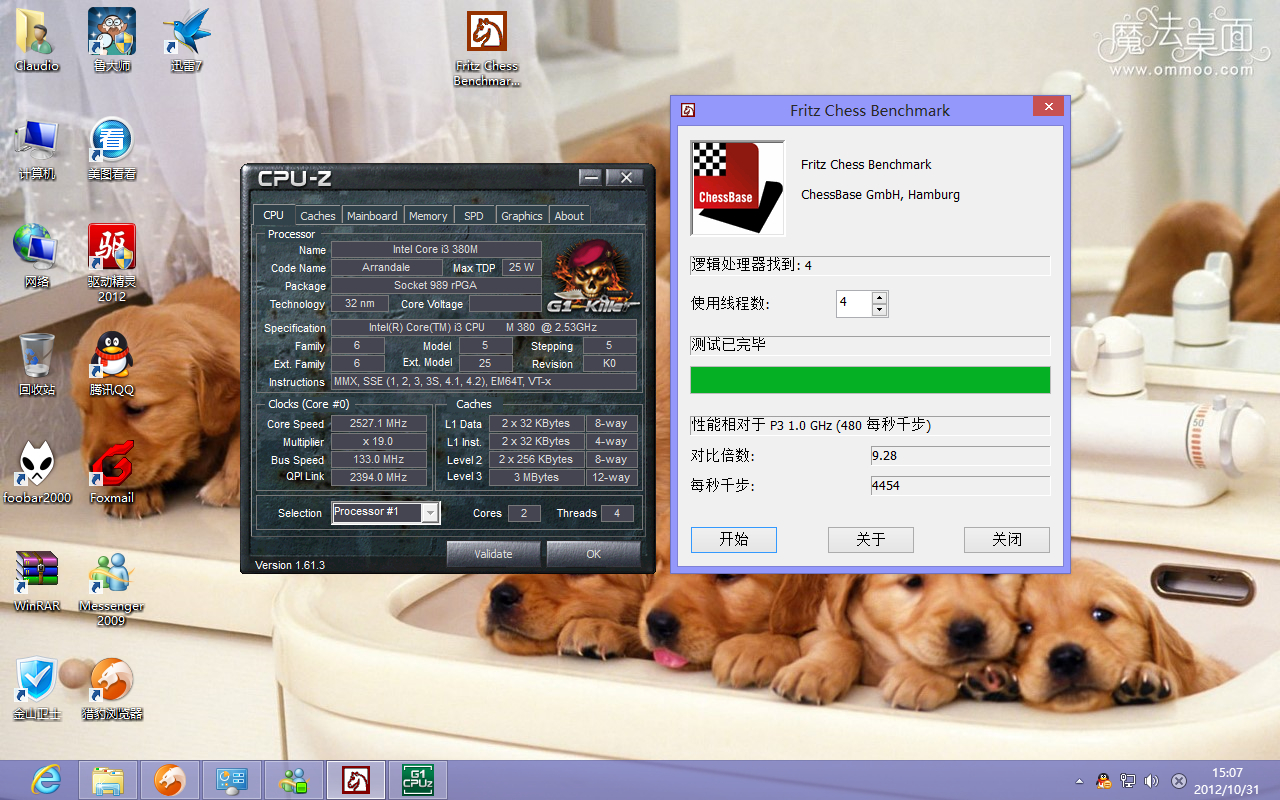Switch to the Caches tab in CPU-Z
Screen dimensions: 1280x800
pos(318,216)
